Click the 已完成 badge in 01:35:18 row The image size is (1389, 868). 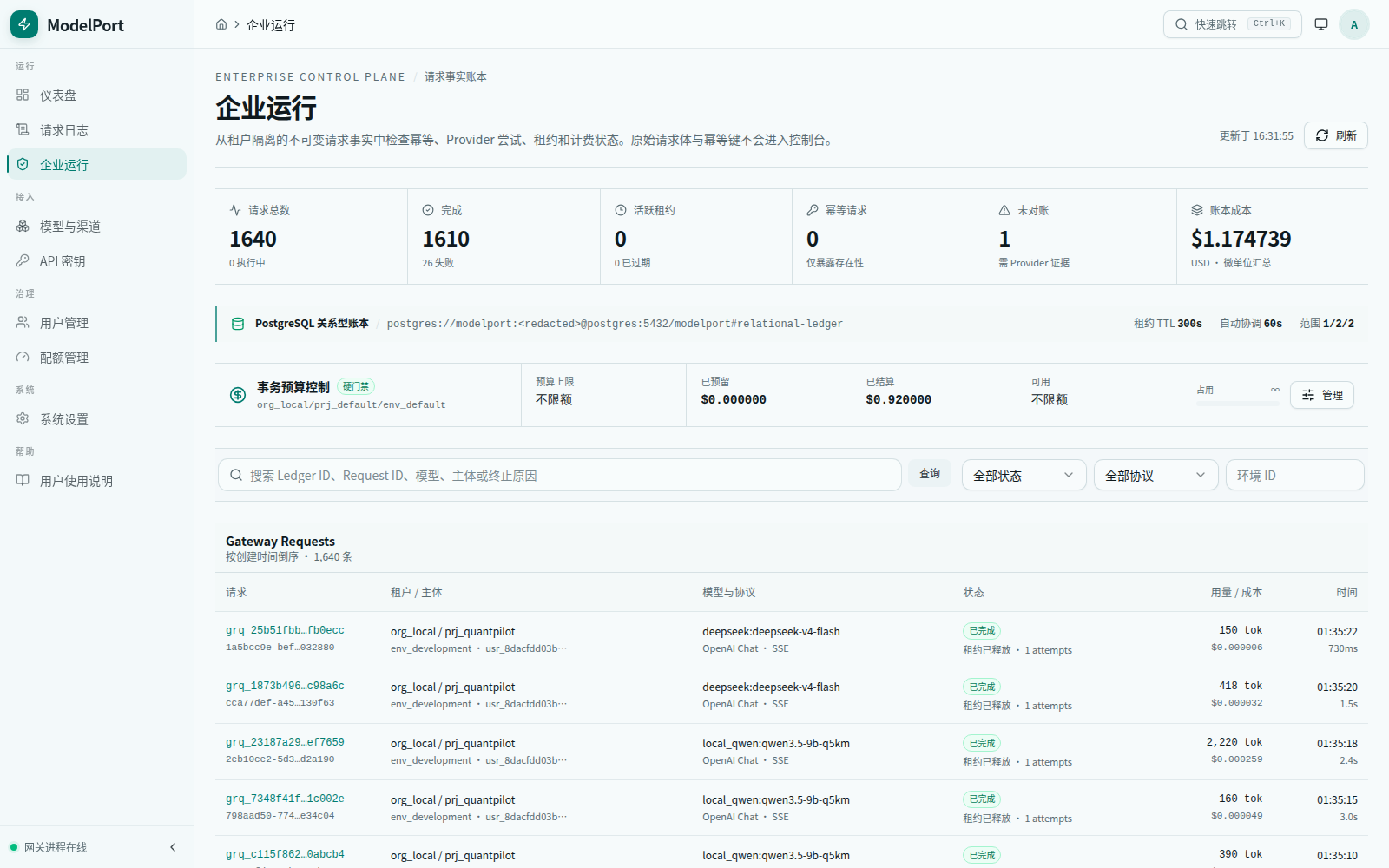coord(982,743)
